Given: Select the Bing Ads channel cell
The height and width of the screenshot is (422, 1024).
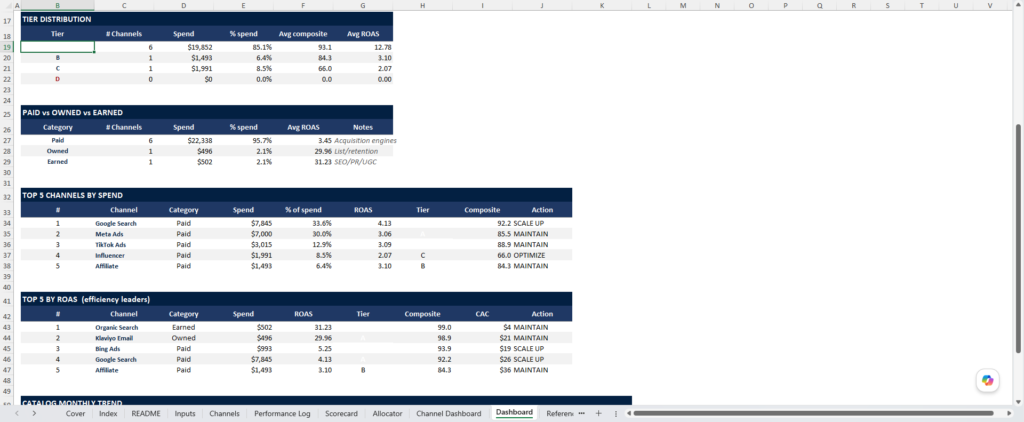Looking at the screenshot, I should 124,349.
